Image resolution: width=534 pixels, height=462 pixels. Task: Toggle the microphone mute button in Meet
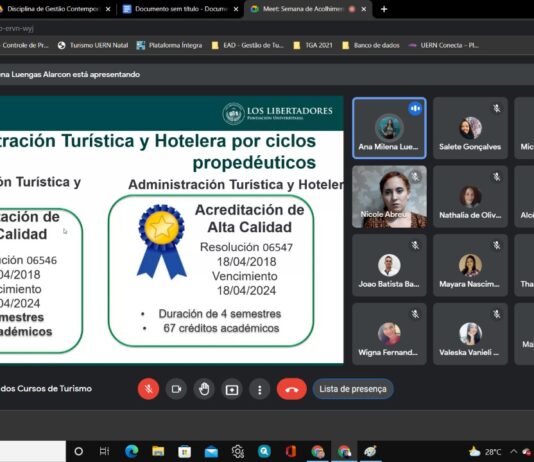point(148,389)
